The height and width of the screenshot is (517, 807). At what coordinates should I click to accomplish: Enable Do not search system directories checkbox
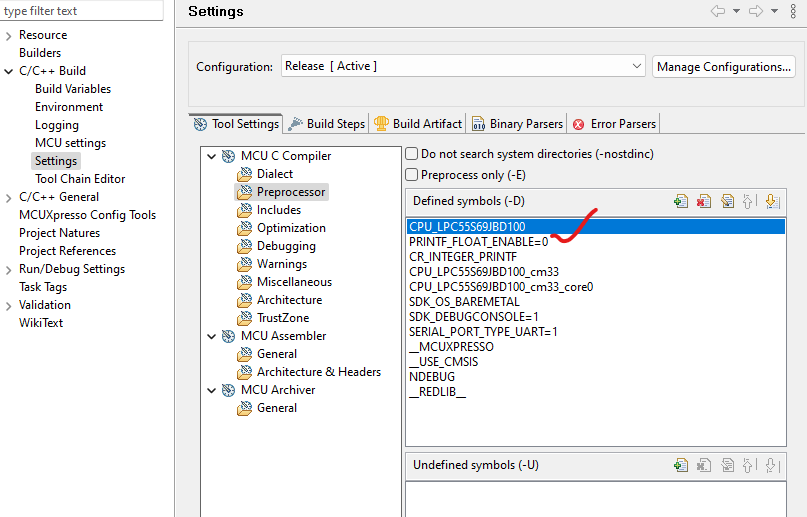[x=412, y=154]
